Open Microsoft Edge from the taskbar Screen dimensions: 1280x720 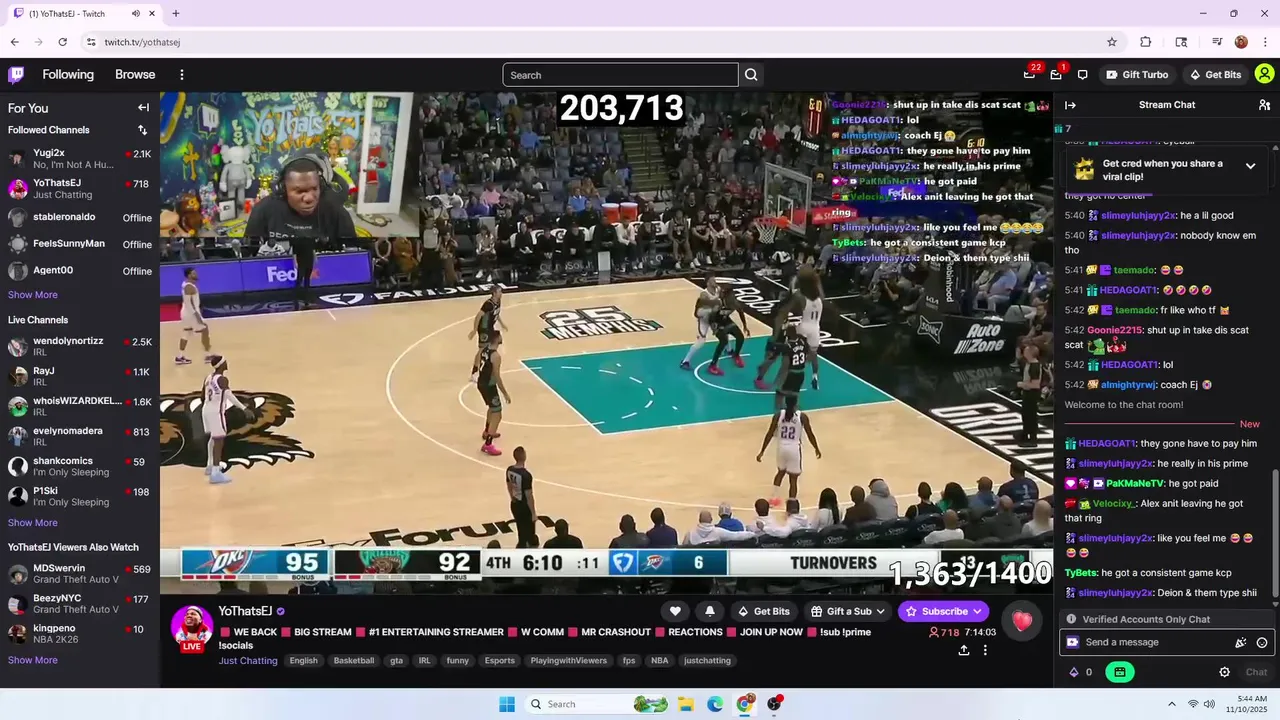tap(715, 704)
